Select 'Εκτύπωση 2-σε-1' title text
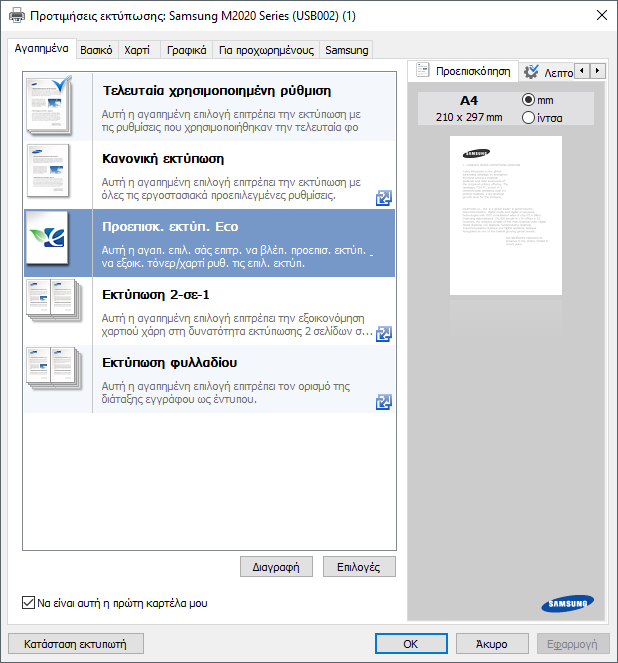The width and height of the screenshot is (618, 663). [156, 294]
